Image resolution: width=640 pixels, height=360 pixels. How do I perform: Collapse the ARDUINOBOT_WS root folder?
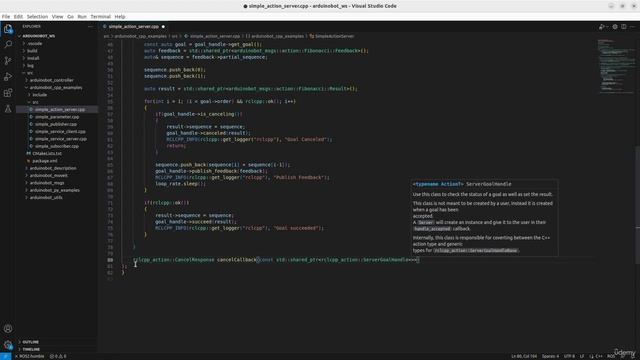tap(57, 36)
